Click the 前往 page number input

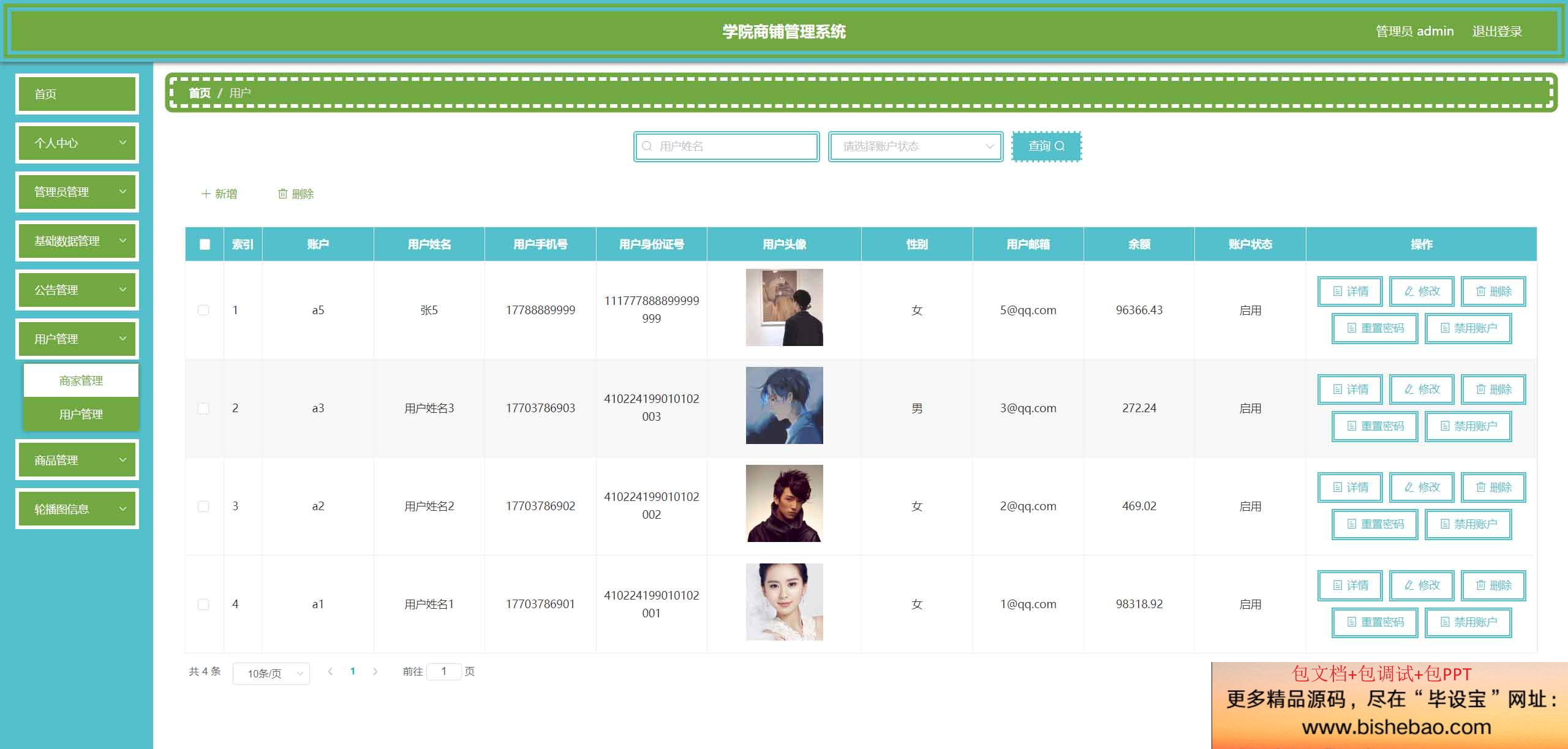click(x=444, y=671)
